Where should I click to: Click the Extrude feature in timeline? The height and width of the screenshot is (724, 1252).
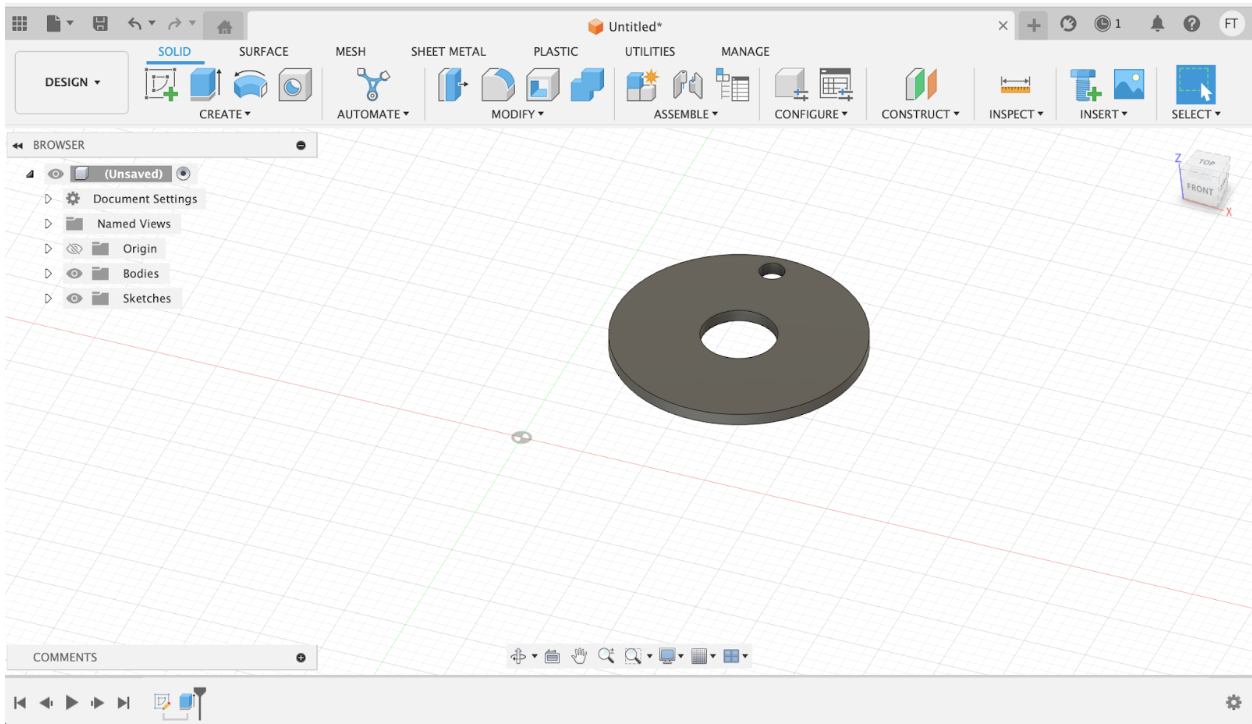click(x=186, y=702)
